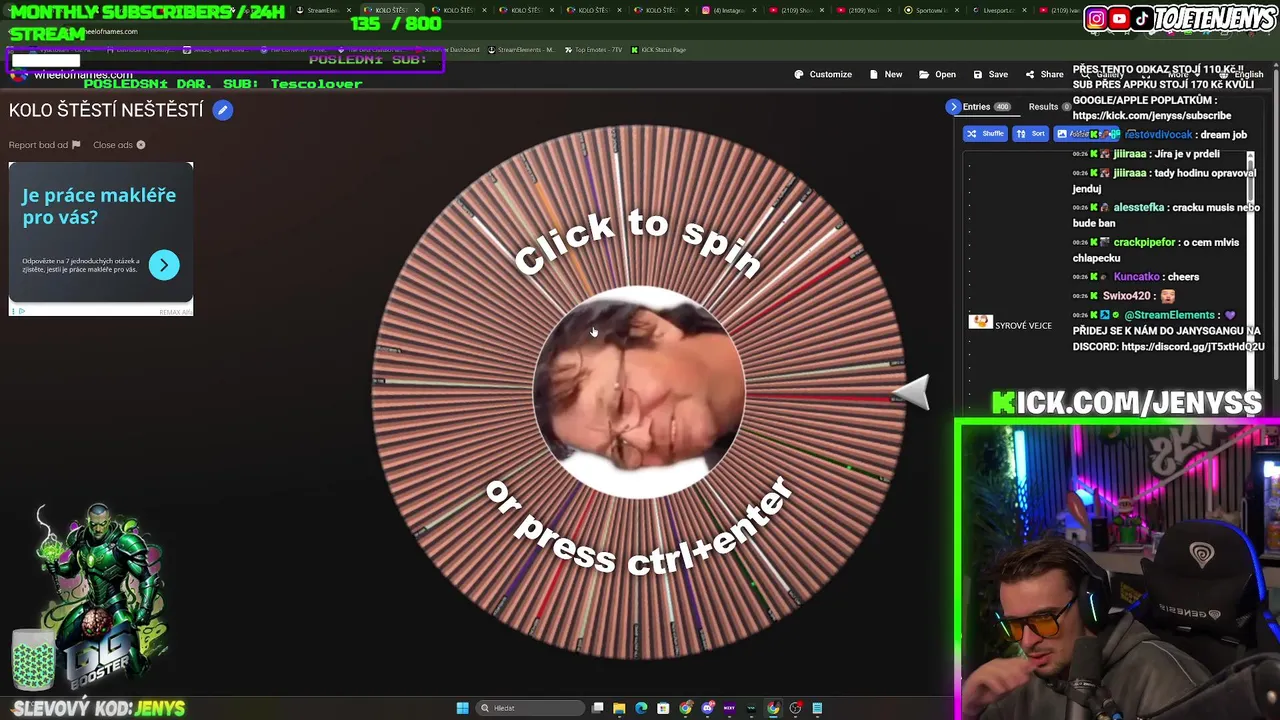The image size is (1280, 720).
Task: Open the Windows Start menu
Action: point(462,708)
